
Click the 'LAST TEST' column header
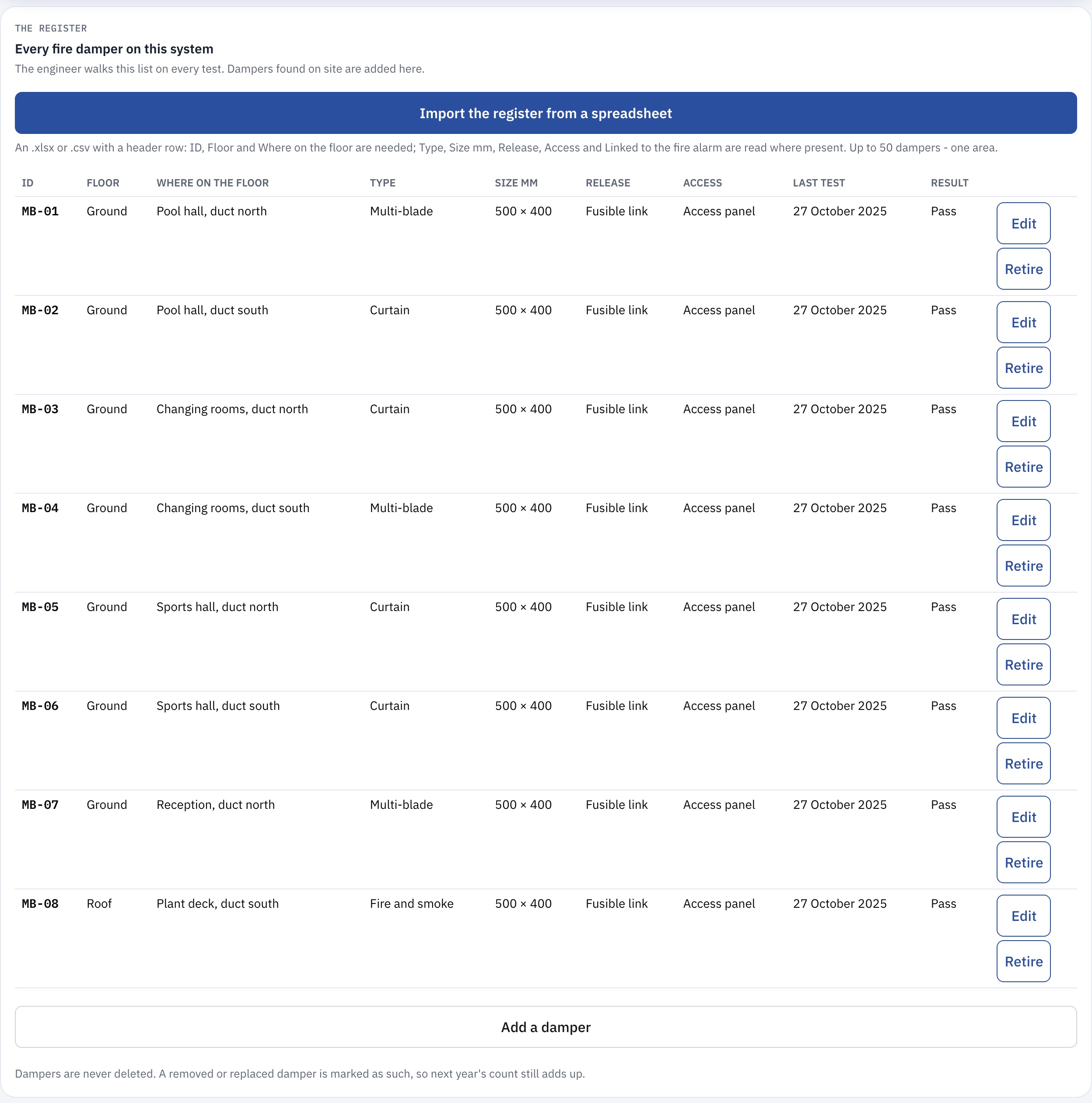[x=819, y=183]
